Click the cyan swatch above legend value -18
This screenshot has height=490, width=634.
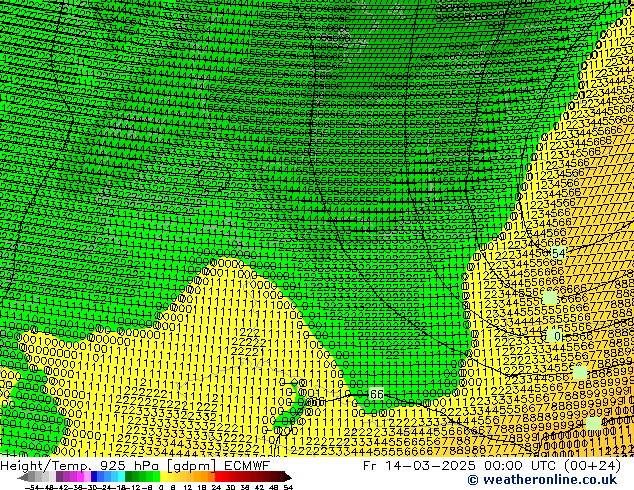point(121,477)
